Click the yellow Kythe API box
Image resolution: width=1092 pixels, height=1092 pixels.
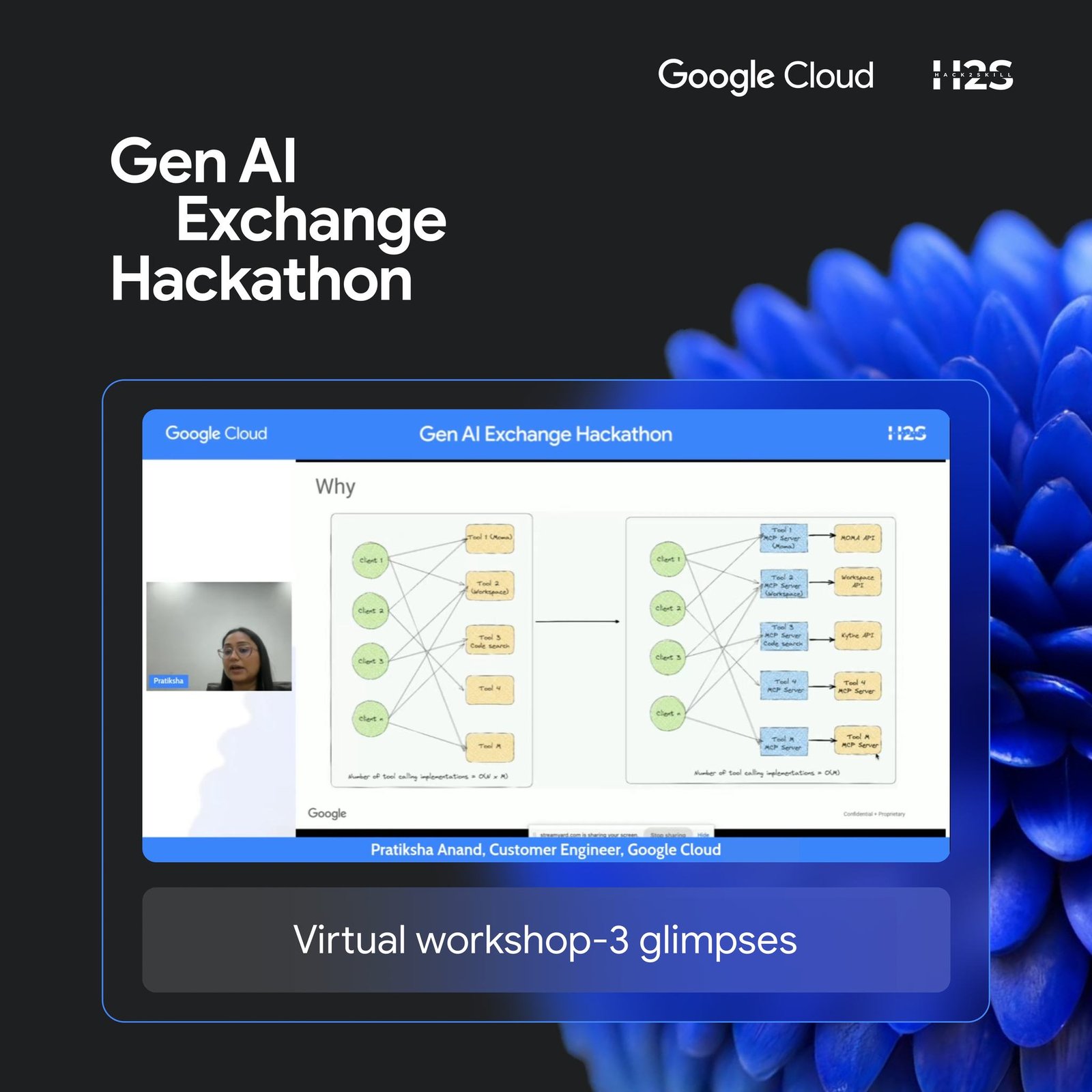tap(857, 635)
